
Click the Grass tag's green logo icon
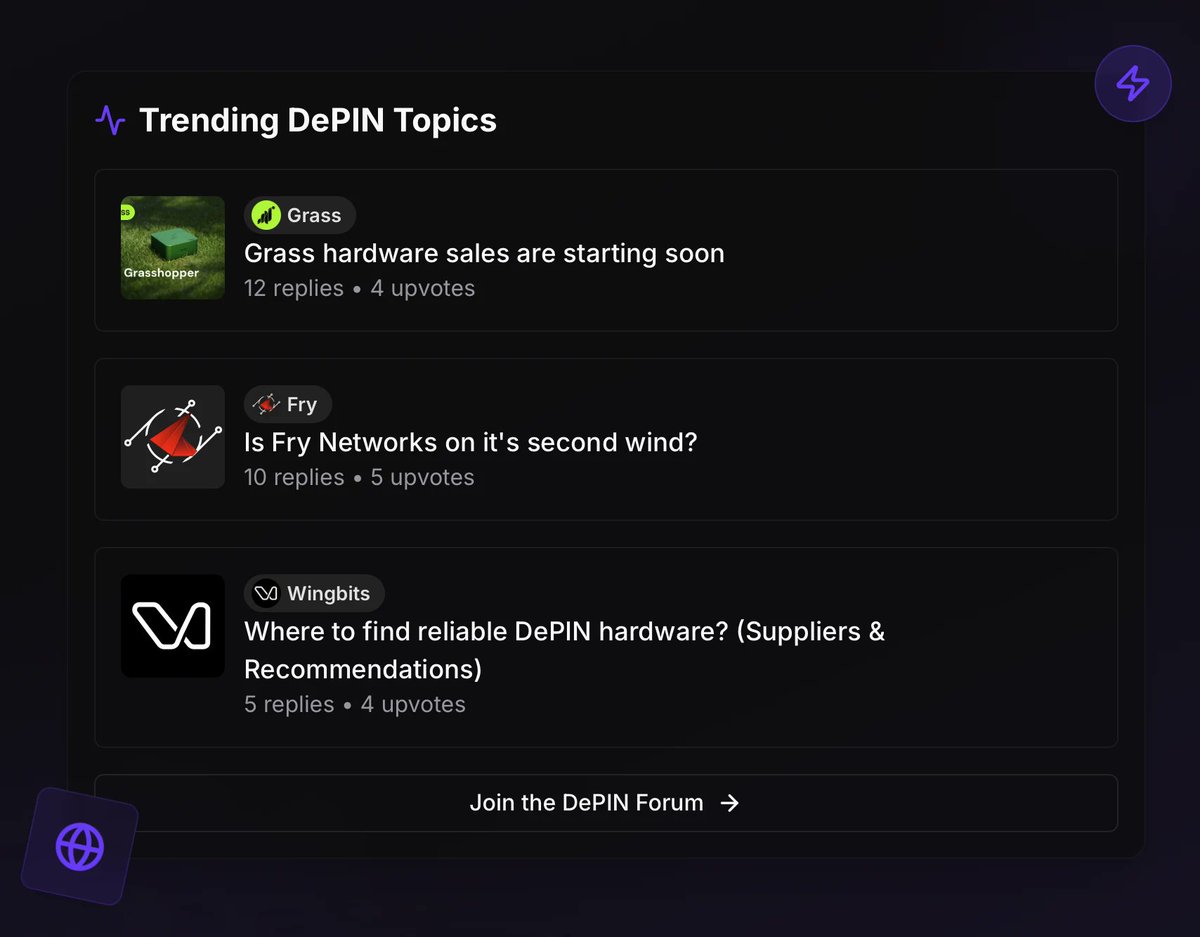pos(266,215)
